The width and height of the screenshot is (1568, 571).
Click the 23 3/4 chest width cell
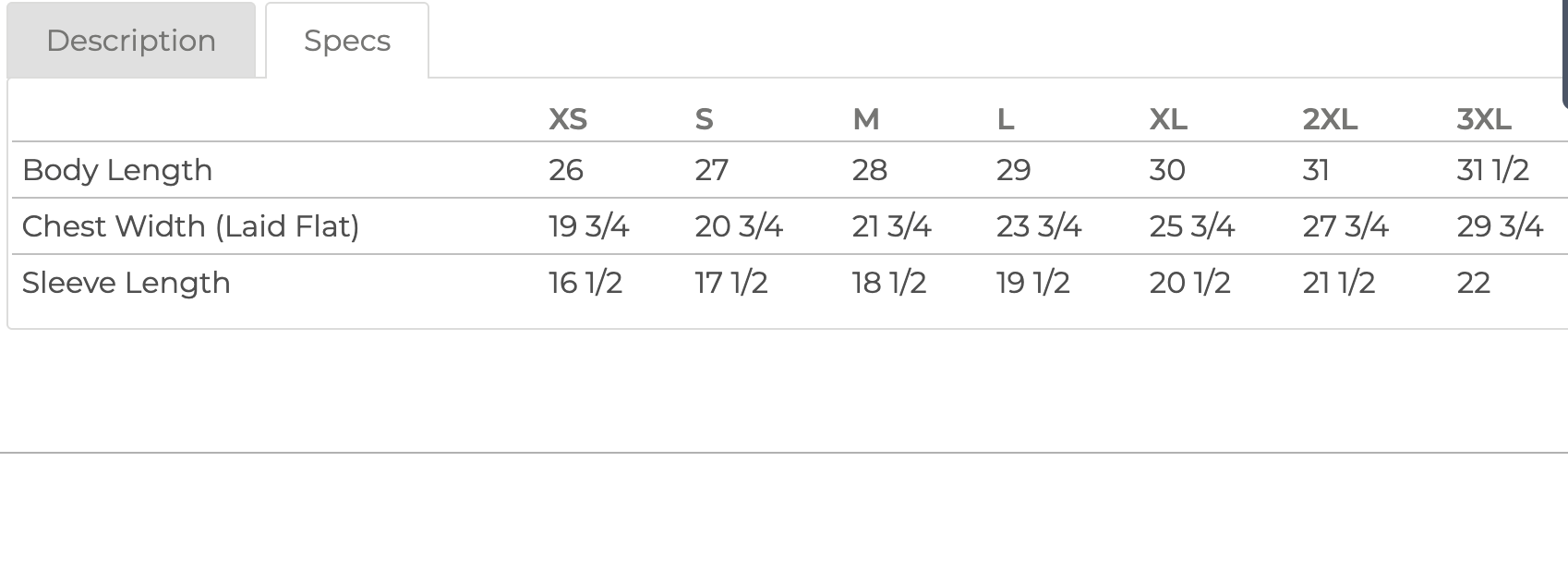tap(1038, 226)
